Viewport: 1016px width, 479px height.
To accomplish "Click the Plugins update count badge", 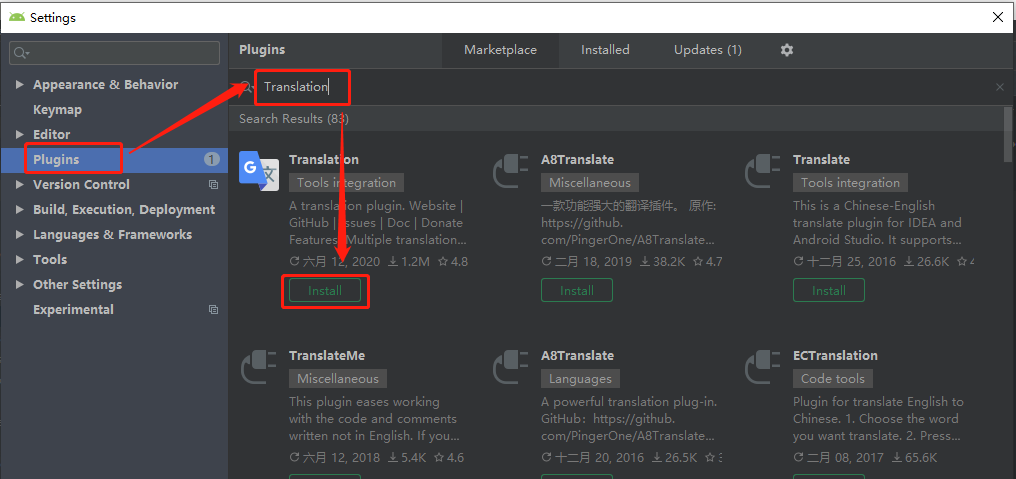I will point(211,159).
